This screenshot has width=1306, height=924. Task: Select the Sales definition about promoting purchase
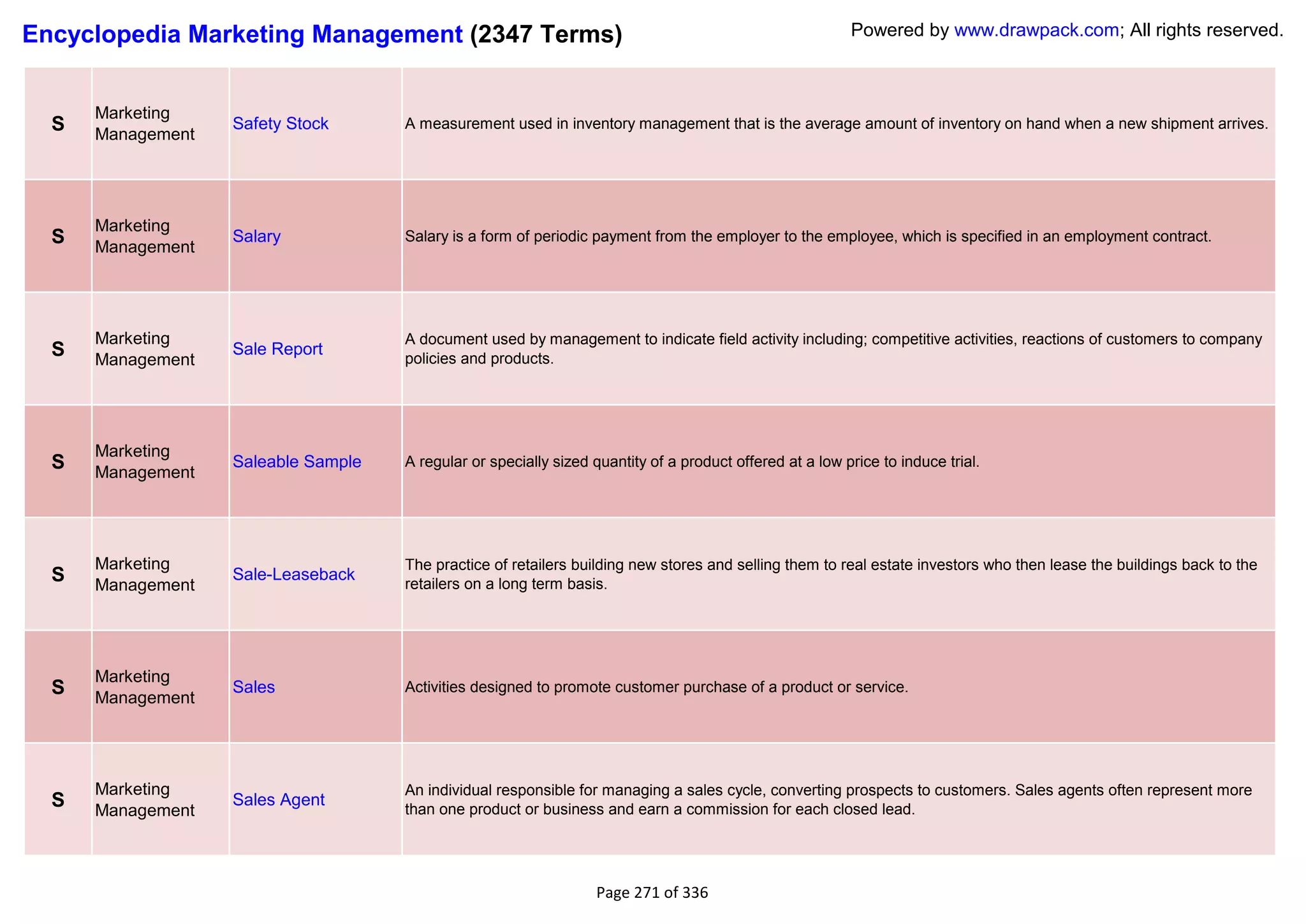coord(656,687)
